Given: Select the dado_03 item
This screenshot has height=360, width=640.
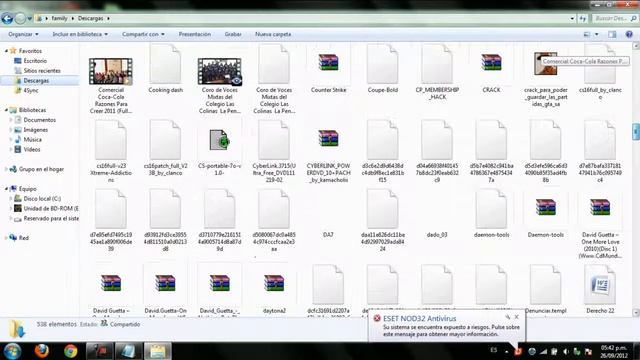Looking at the screenshot, I should click(x=437, y=235).
